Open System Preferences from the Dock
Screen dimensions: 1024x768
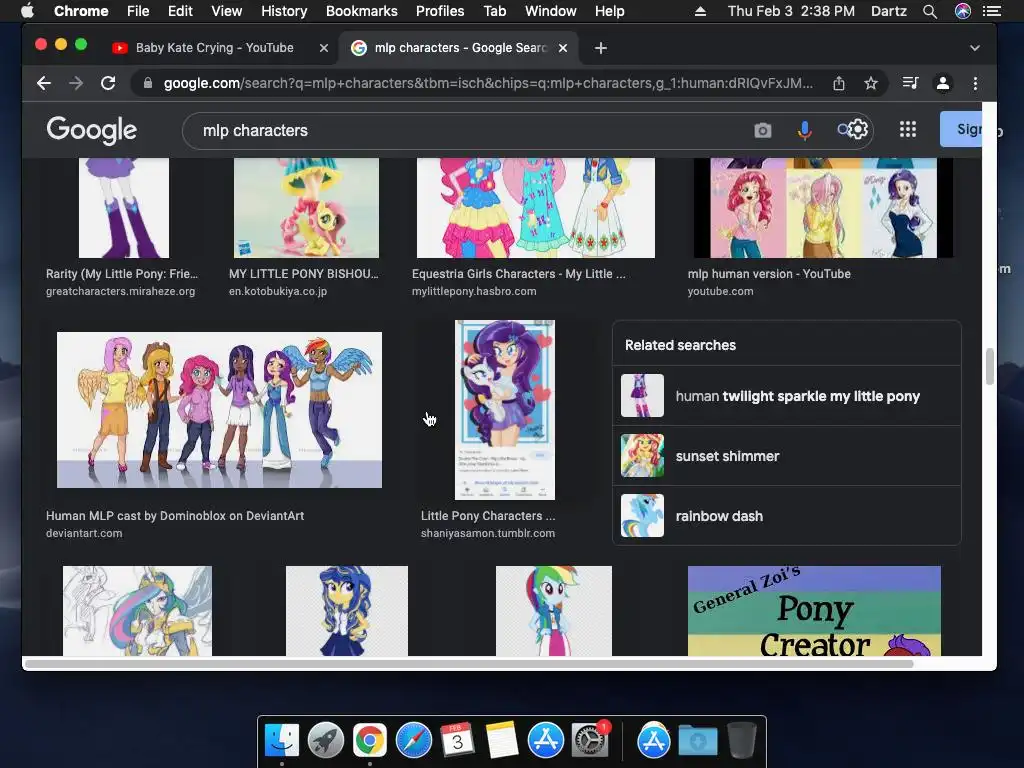590,741
